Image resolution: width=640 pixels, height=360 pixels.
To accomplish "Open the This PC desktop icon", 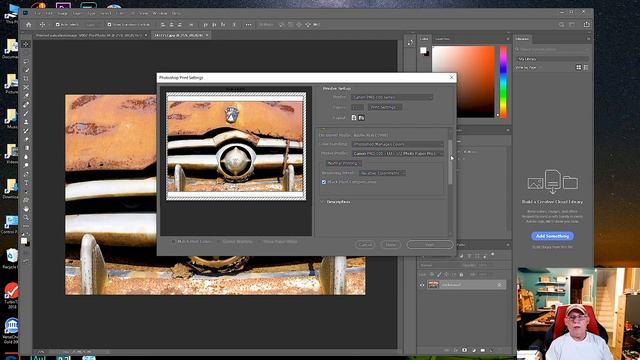I will point(11,13).
